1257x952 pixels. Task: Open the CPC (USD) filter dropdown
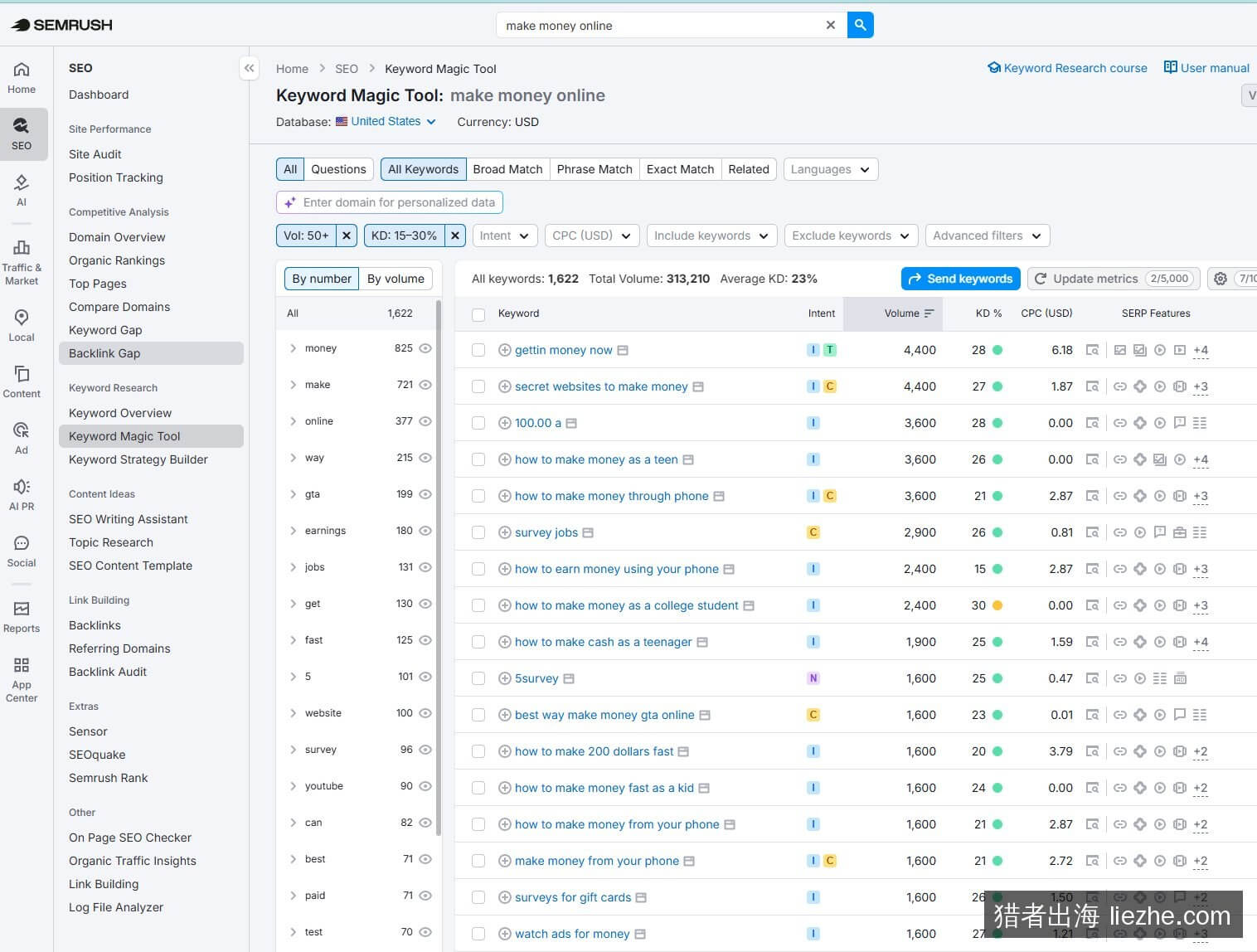[592, 236]
